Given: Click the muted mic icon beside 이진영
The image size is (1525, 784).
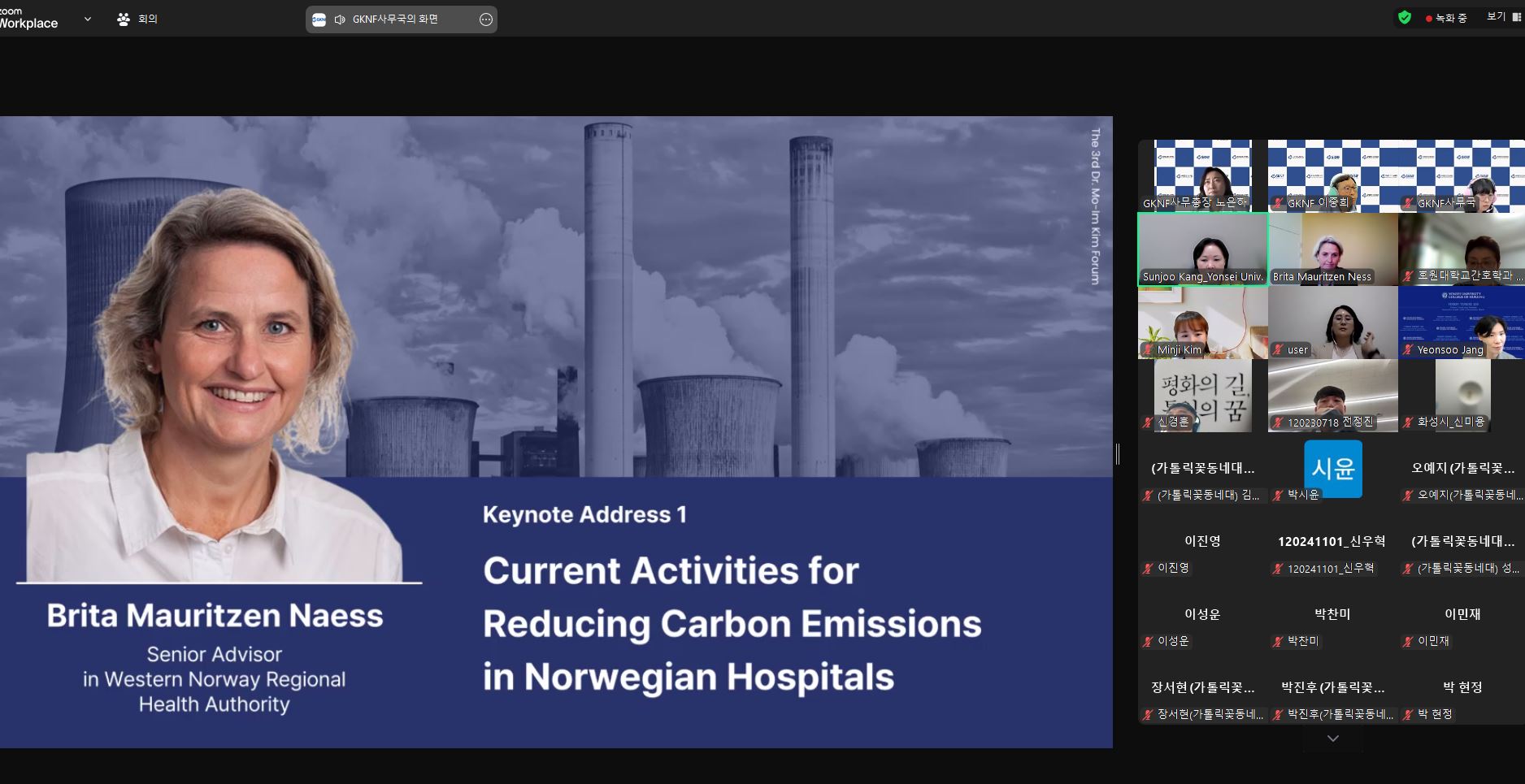Looking at the screenshot, I should click(1148, 569).
